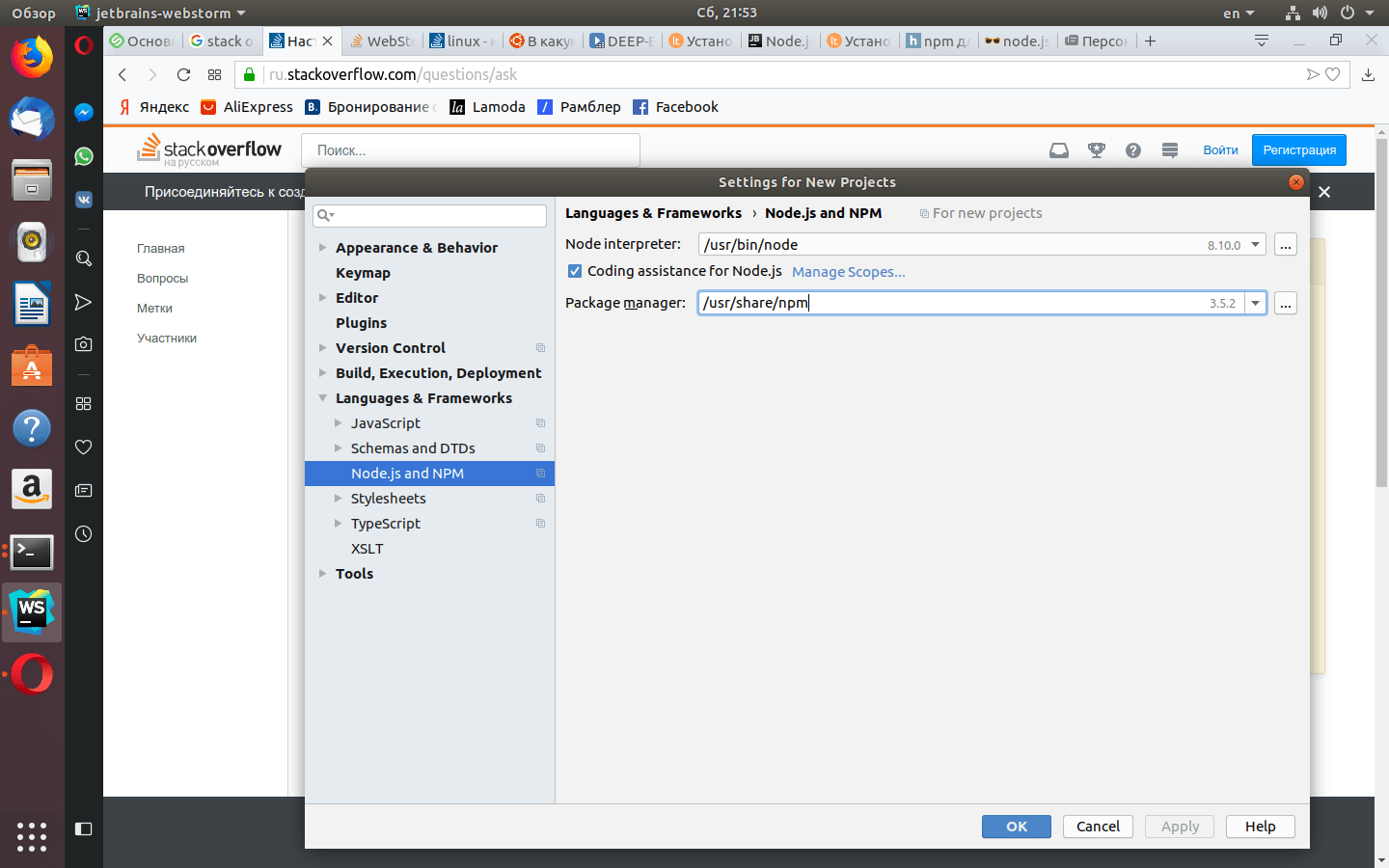Open snapshot camera in the Opera sidebar
Viewport: 1389px width, 868px height.
(84, 344)
